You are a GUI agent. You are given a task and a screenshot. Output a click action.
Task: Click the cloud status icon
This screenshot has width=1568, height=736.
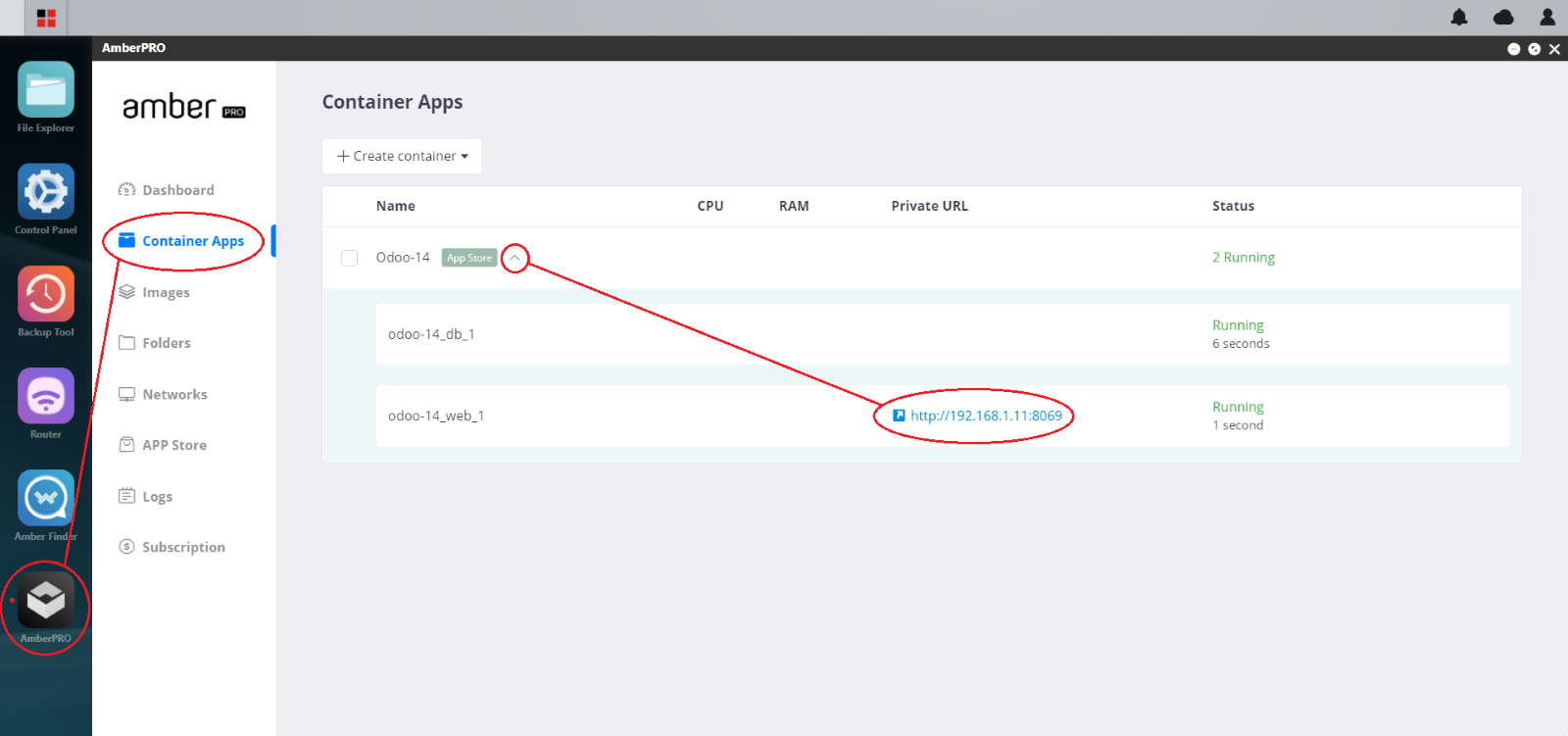(x=1503, y=17)
